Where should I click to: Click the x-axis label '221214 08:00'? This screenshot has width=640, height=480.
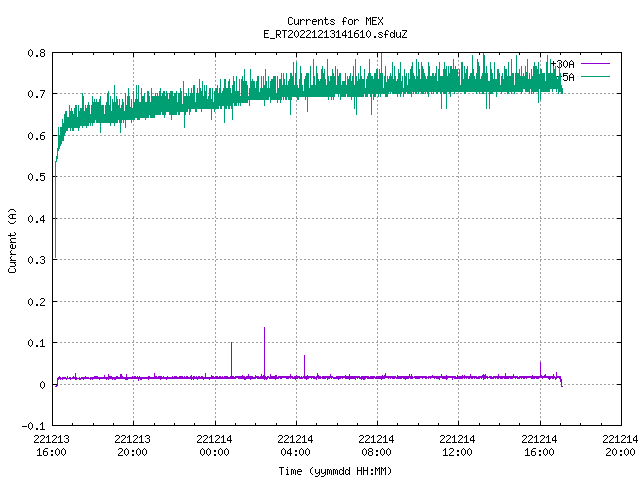[376, 446]
